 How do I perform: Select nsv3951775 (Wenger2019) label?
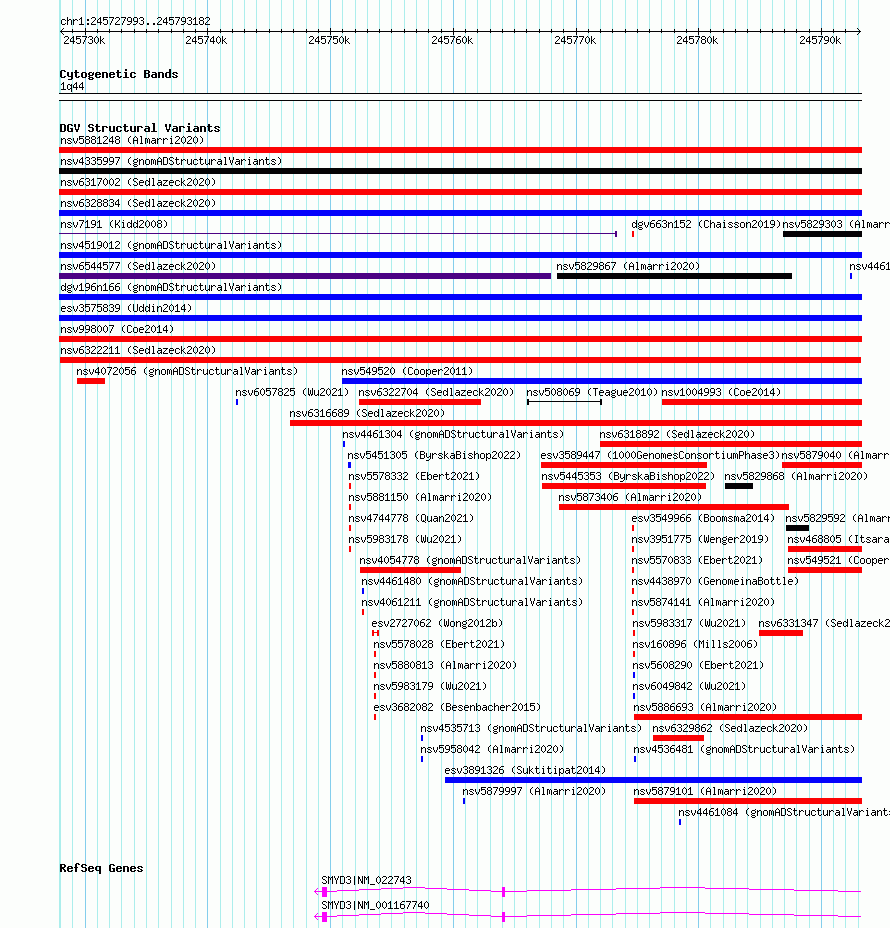tap(700, 539)
